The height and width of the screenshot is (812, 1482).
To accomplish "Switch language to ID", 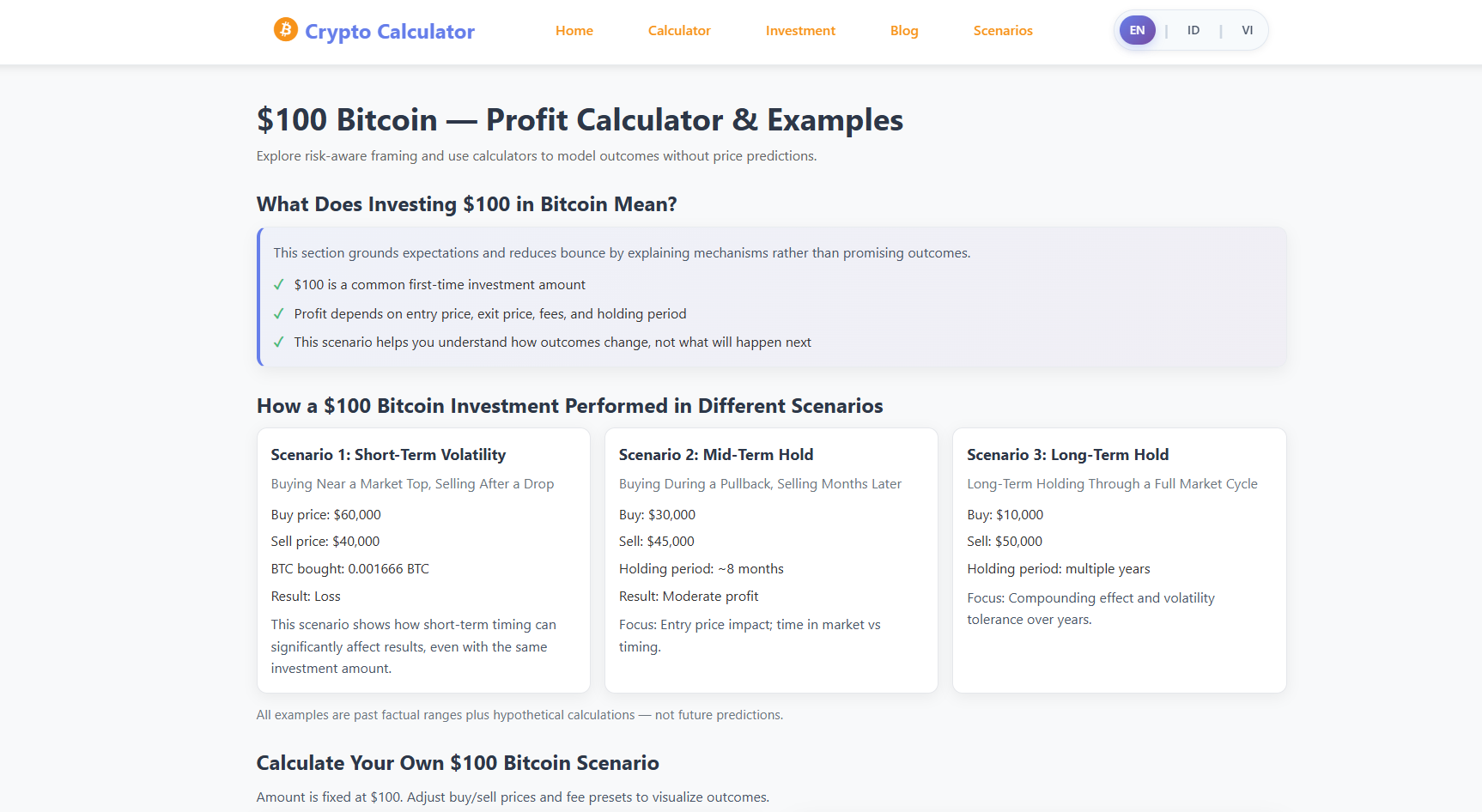I will (x=1193, y=29).
